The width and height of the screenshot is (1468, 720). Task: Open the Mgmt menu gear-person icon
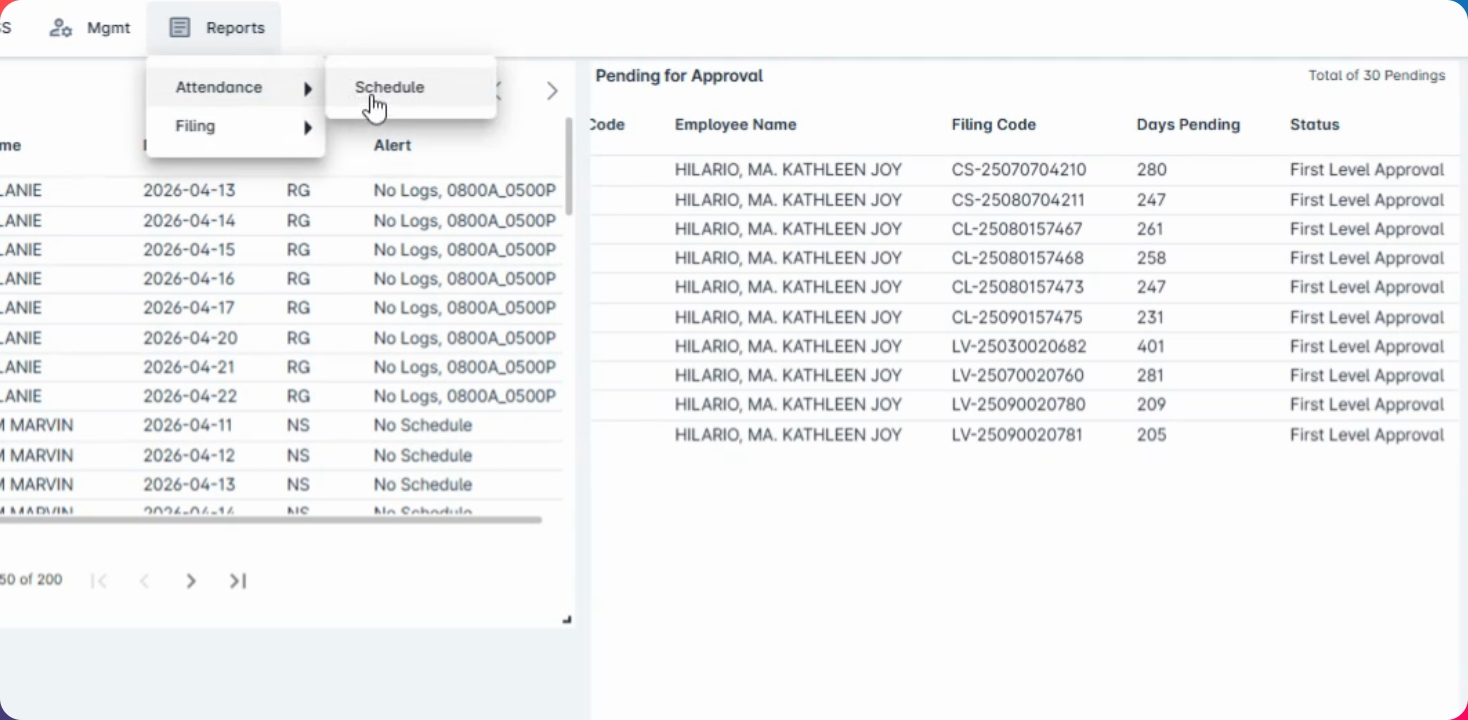(x=60, y=28)
